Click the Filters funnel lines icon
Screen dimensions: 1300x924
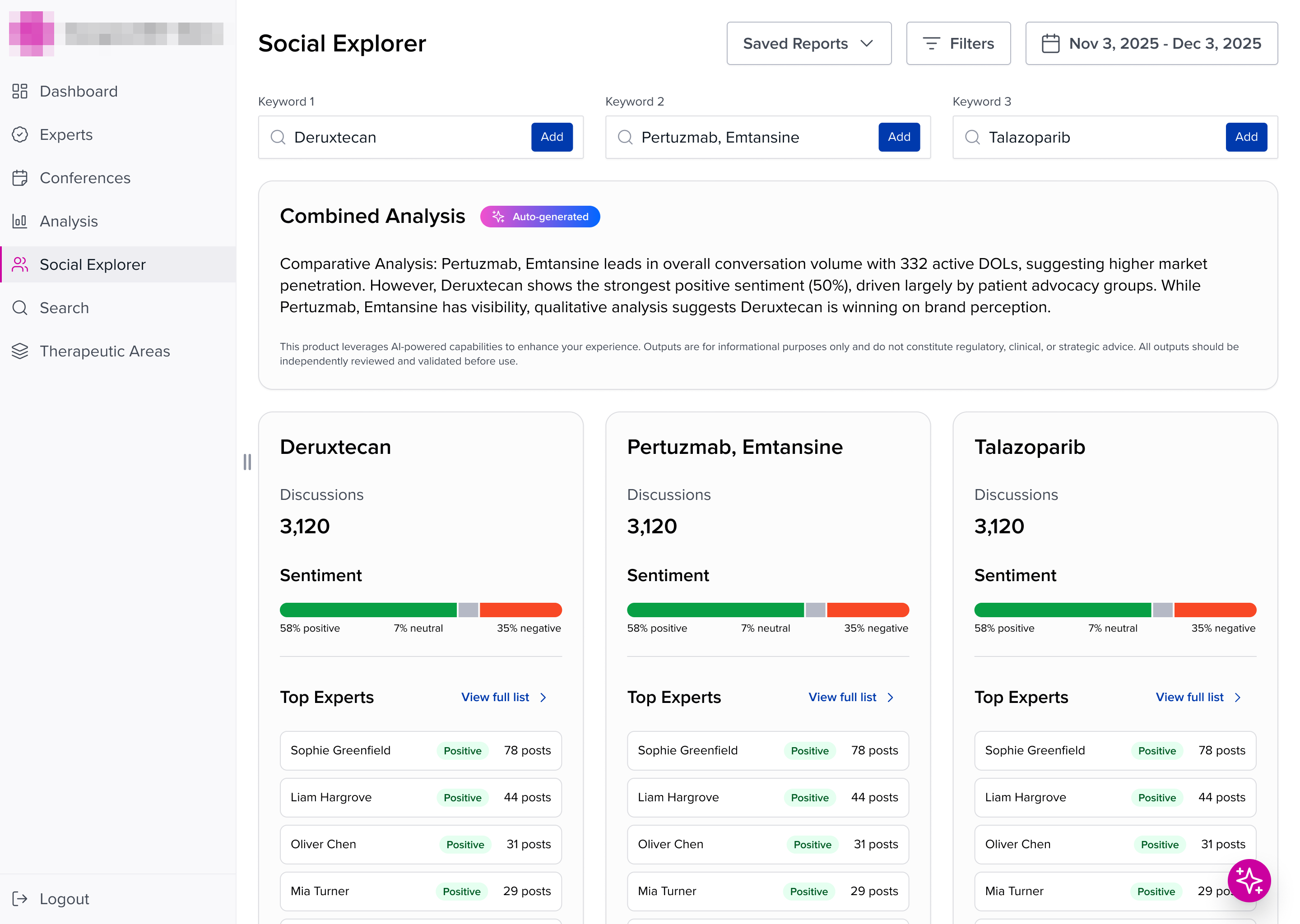pyautogui.click(x=931, y=43)
